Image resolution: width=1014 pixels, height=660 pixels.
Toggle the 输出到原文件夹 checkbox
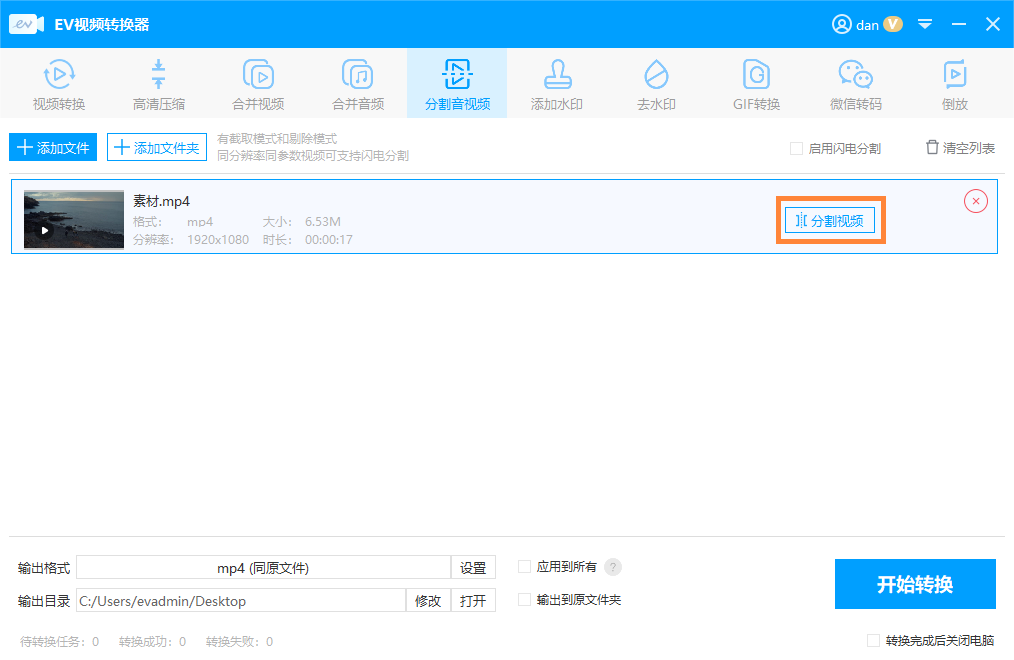pos(525,600)
